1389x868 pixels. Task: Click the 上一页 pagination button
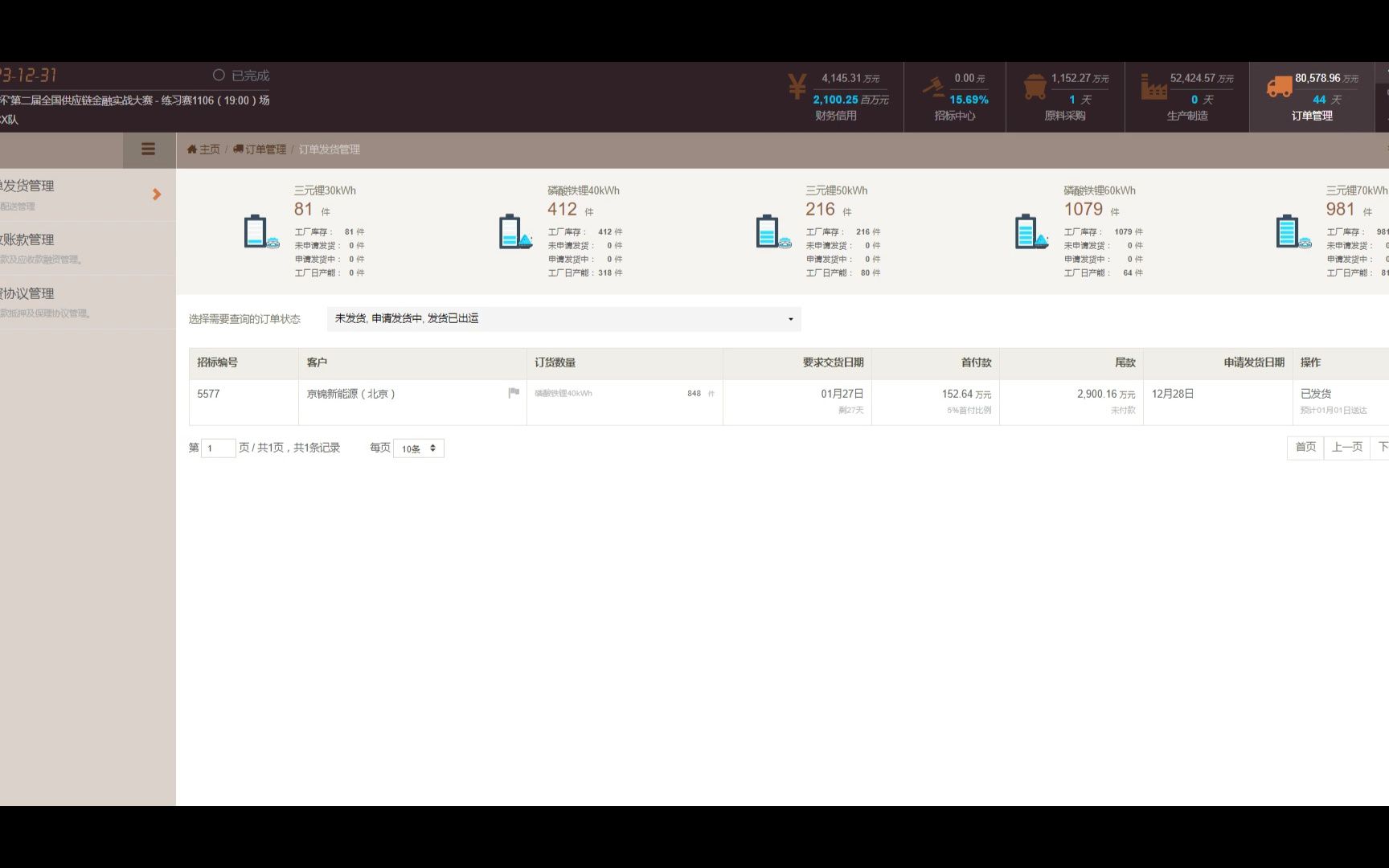tap(1347, 447)
